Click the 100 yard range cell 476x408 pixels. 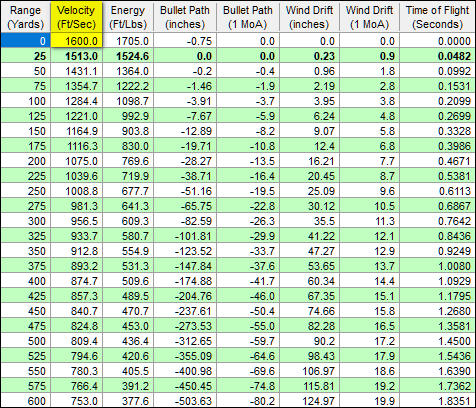click(26, 101)
